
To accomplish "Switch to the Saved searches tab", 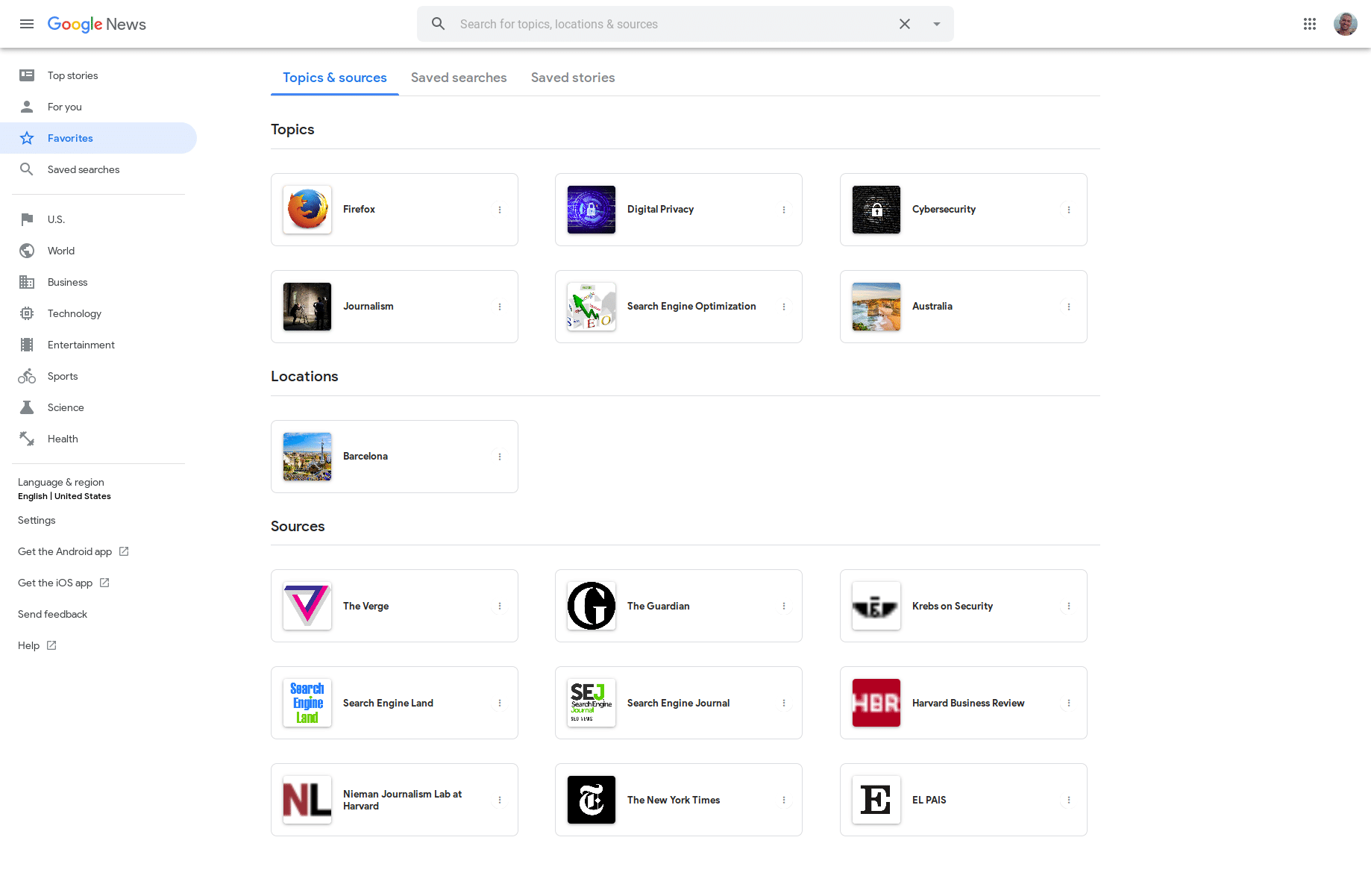I will point(458,78).
